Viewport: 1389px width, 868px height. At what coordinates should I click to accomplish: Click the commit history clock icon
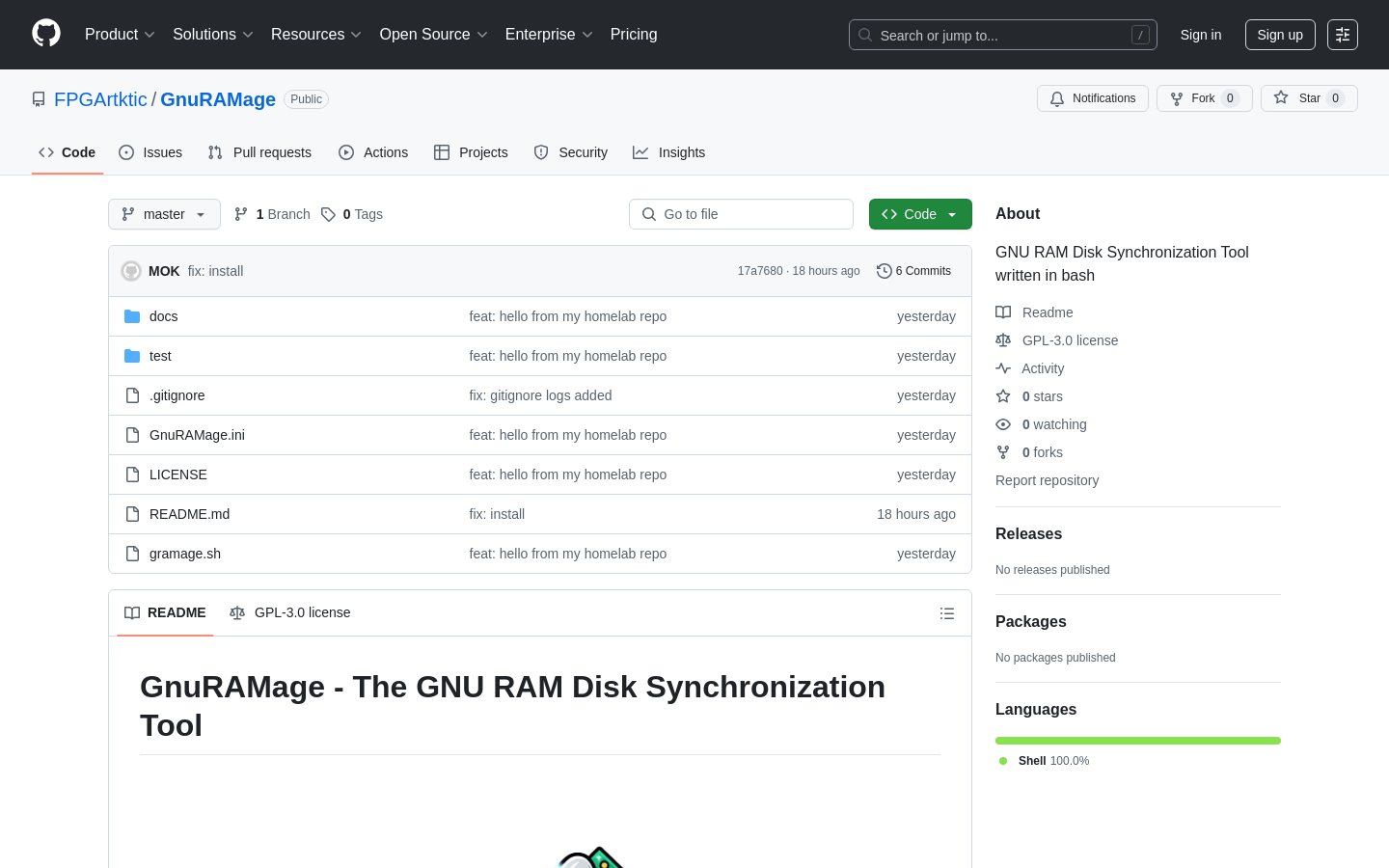884,271
